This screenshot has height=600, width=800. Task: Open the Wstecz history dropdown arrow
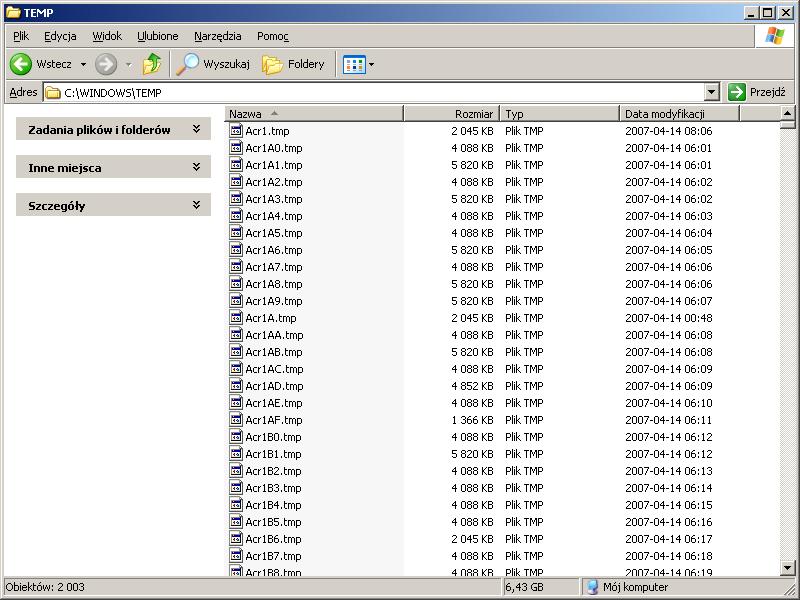[83, 64]
